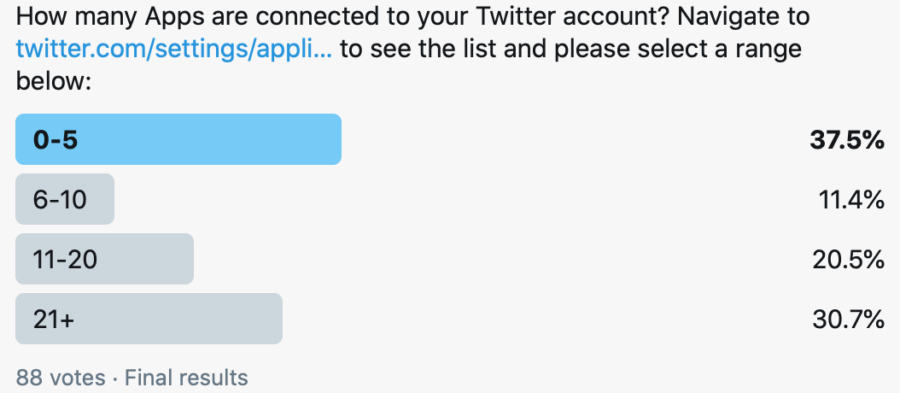Choose the 6-10 poll option bar
The width and height of the screenshot is (900, 393).
(65, 199)
